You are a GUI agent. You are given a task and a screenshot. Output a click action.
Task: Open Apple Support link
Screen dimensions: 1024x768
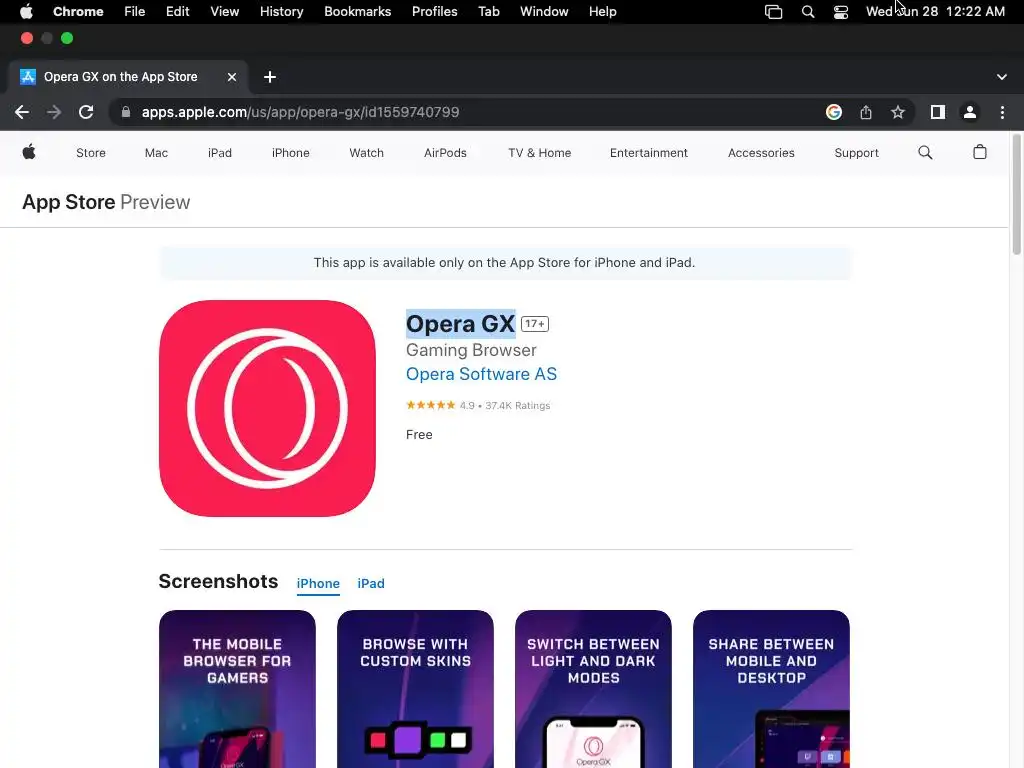[856, 153]
